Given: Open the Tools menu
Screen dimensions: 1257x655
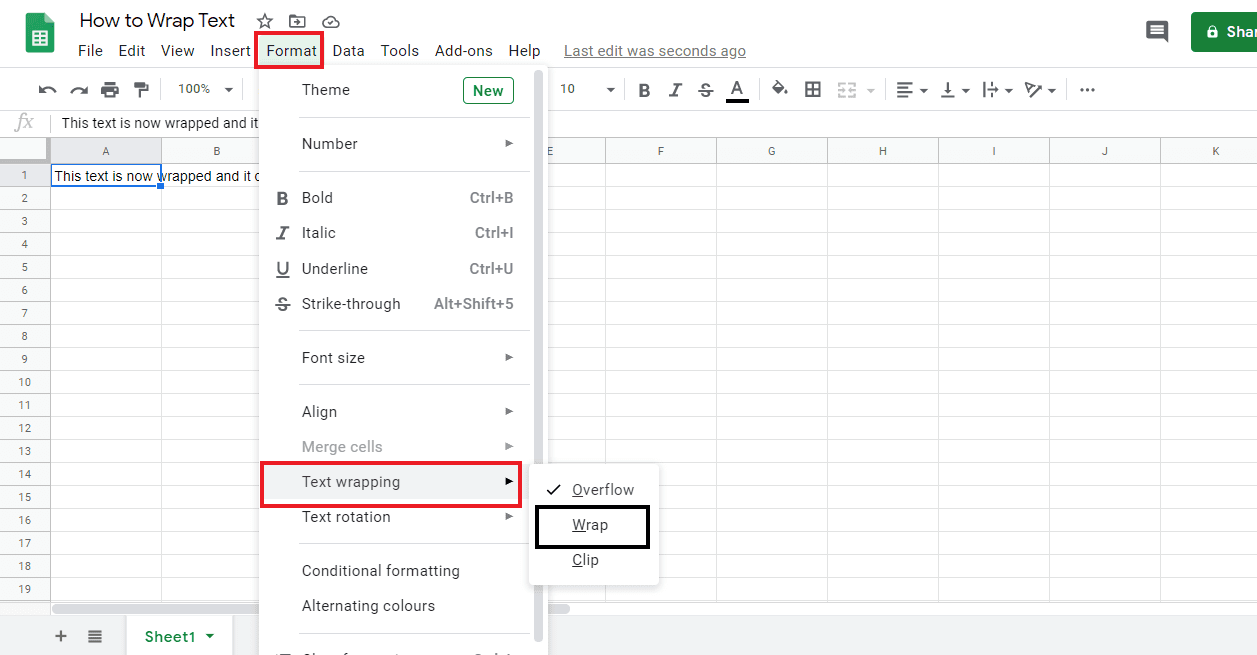Looking at the screenshot, I should click(x=400, y=51).
